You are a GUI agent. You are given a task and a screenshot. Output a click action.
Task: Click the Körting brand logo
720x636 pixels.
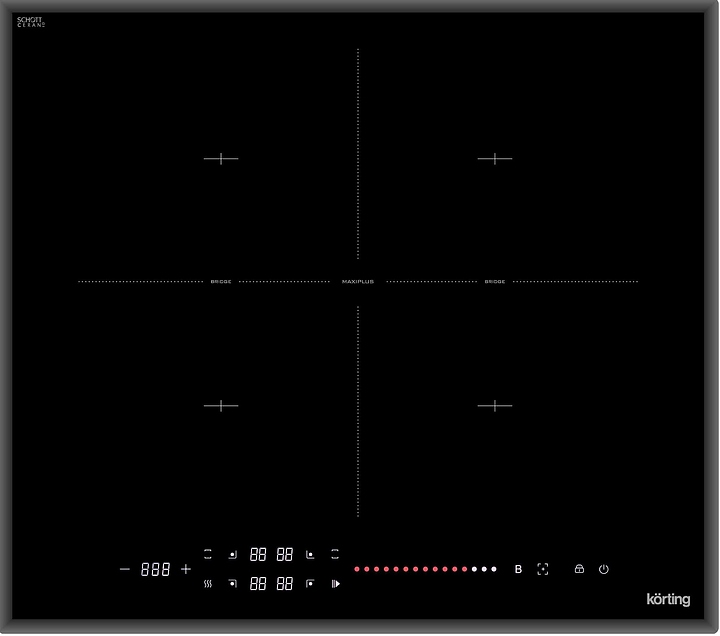tap(665, 600)
